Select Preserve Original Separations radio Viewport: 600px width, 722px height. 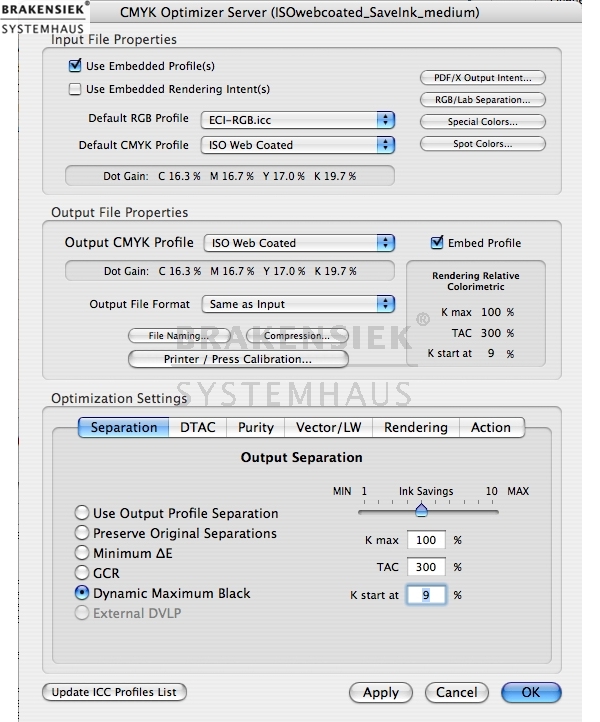(82, 533)
